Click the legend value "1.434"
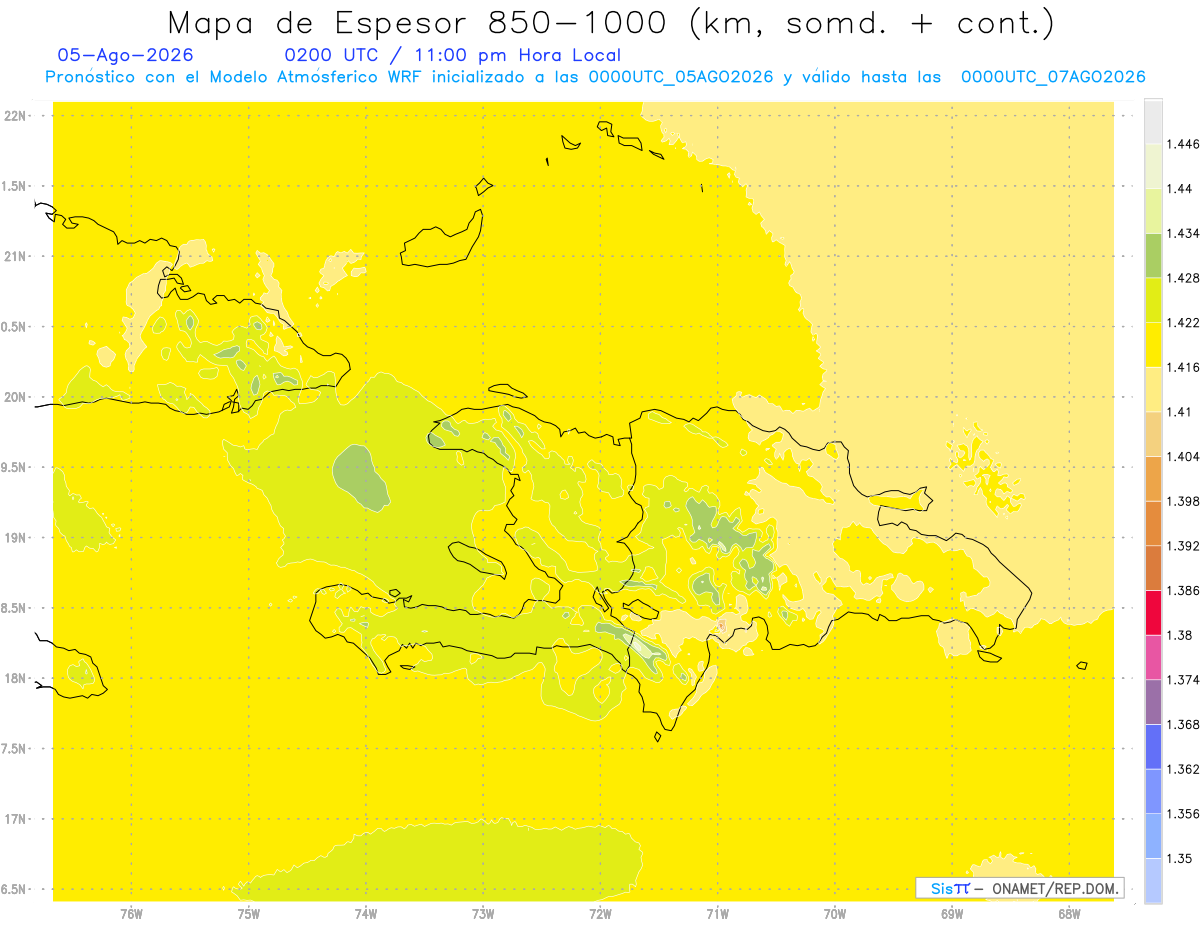 coord(1184,233)
